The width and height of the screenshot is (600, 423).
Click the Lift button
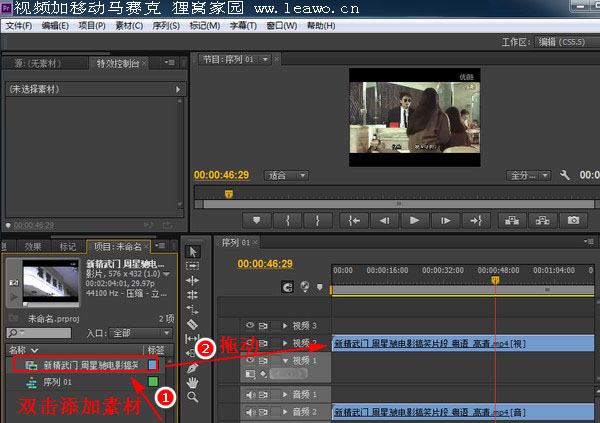[x=512, y=220]
